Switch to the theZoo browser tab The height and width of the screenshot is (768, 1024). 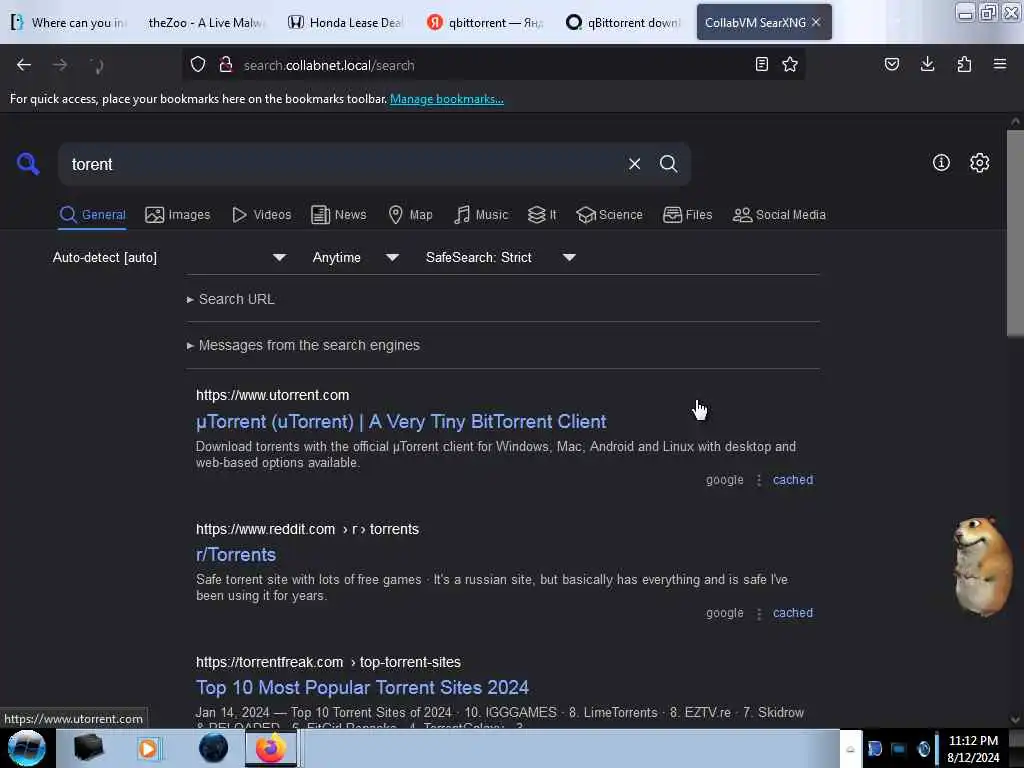tap(205, 22)
